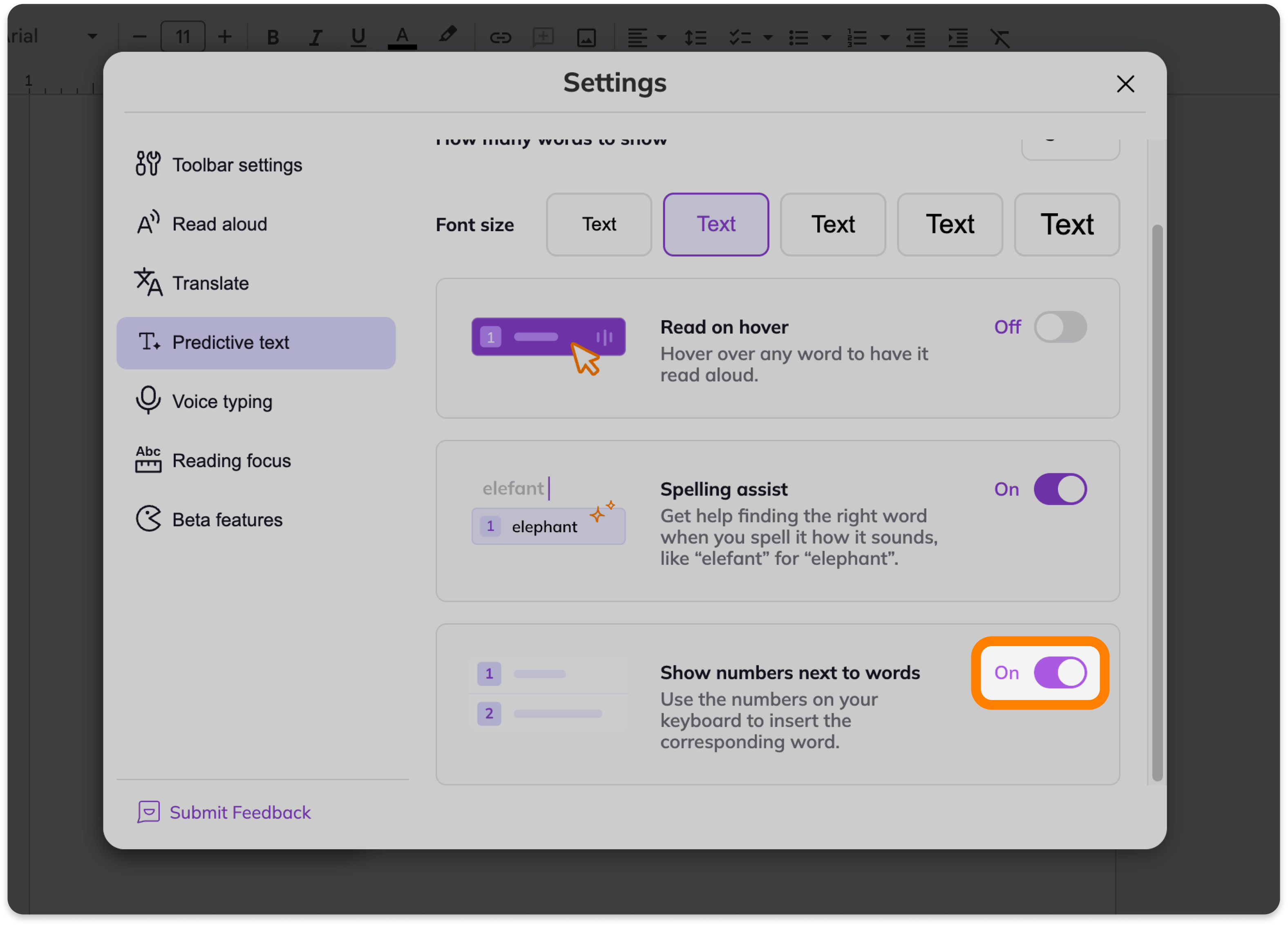1288x926 pixels.
Task: Enable the Read on hover toggle
Action: tap(1060, 327)
